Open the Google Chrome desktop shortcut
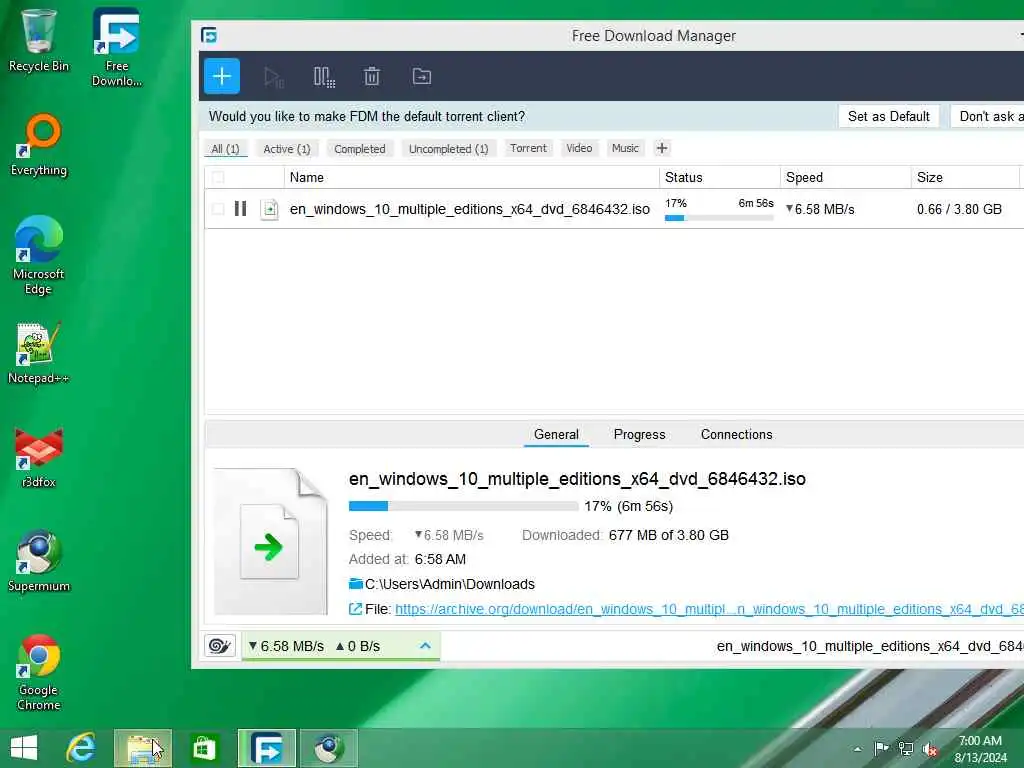Image resolution: width=1024 pixels, height=768 pixels. pos(39,672)
